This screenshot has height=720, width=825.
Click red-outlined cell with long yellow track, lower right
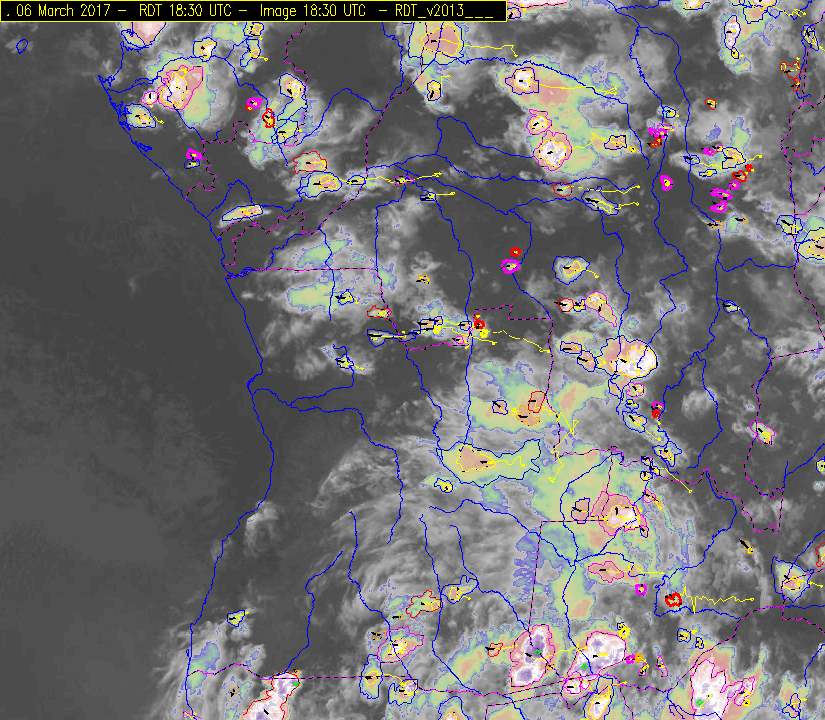pyautogui.click(x=674, y=600)
